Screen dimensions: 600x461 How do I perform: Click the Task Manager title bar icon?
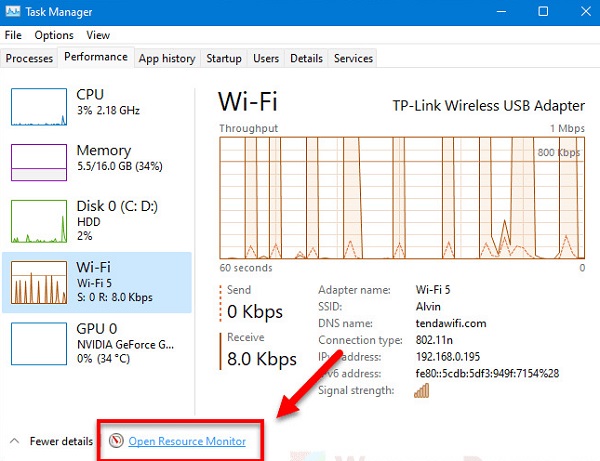13,12
